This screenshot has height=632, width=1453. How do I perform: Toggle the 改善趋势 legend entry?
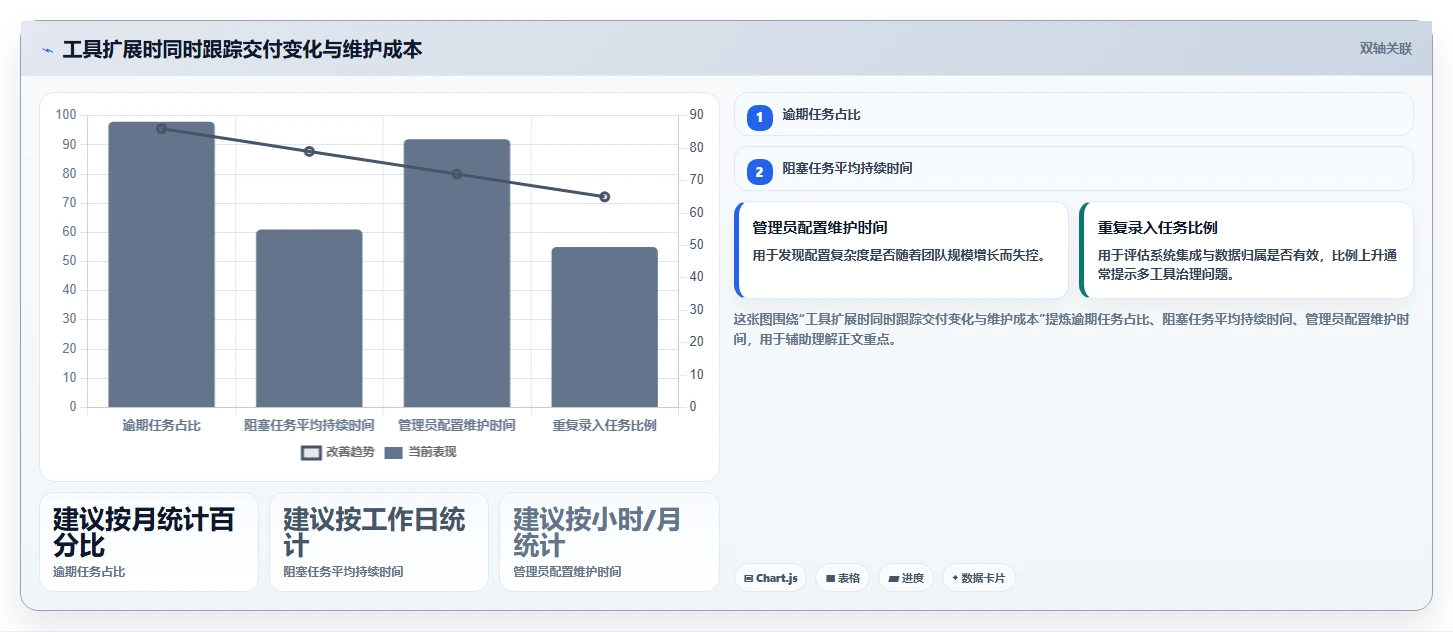click(x=338, y=452)
